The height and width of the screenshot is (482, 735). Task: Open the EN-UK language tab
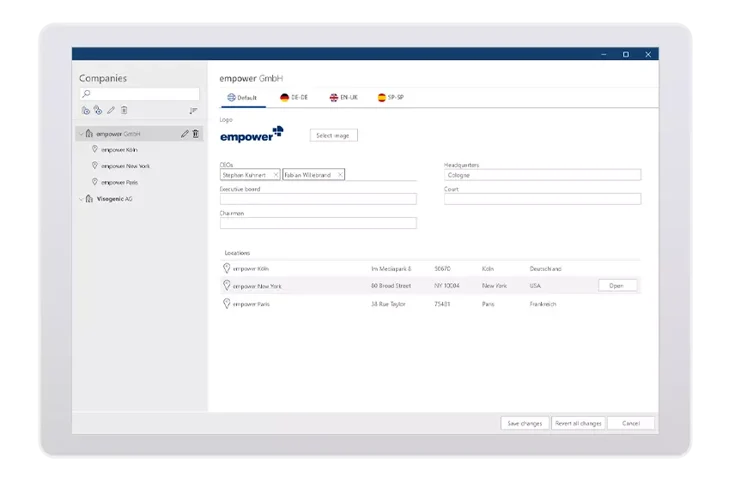coord(344,98)
